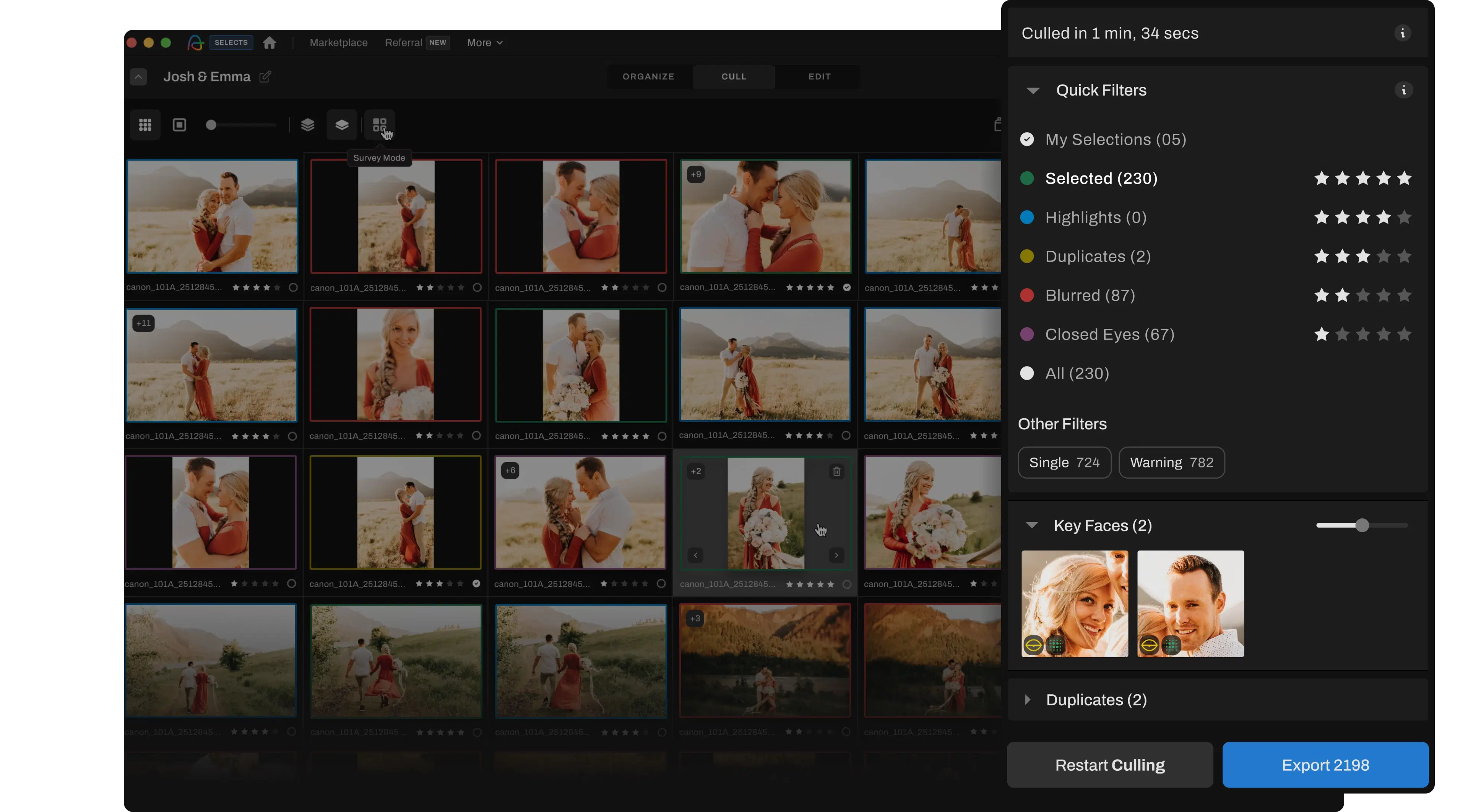Show next image in hovered +2 stack

tap(836, 555)
